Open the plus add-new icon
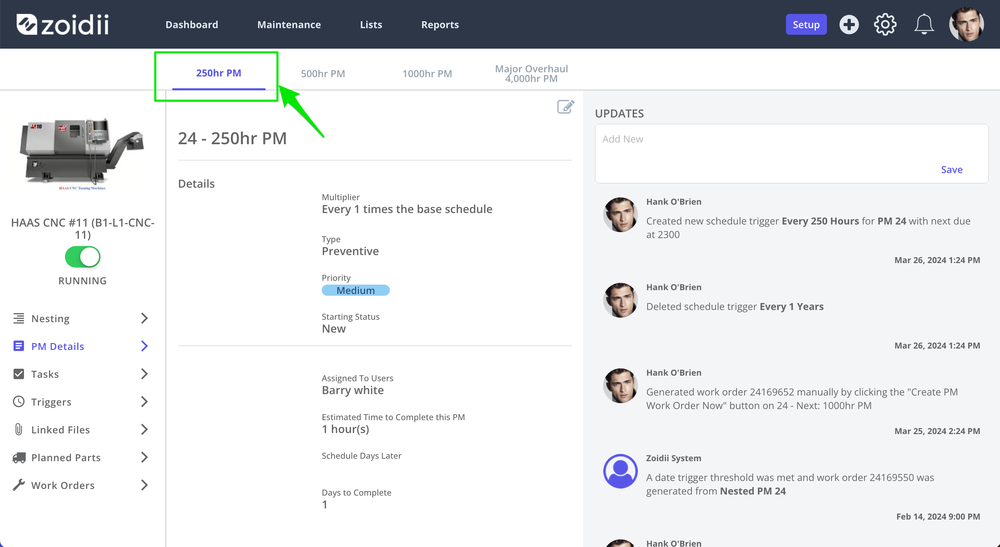 [849, 24]
